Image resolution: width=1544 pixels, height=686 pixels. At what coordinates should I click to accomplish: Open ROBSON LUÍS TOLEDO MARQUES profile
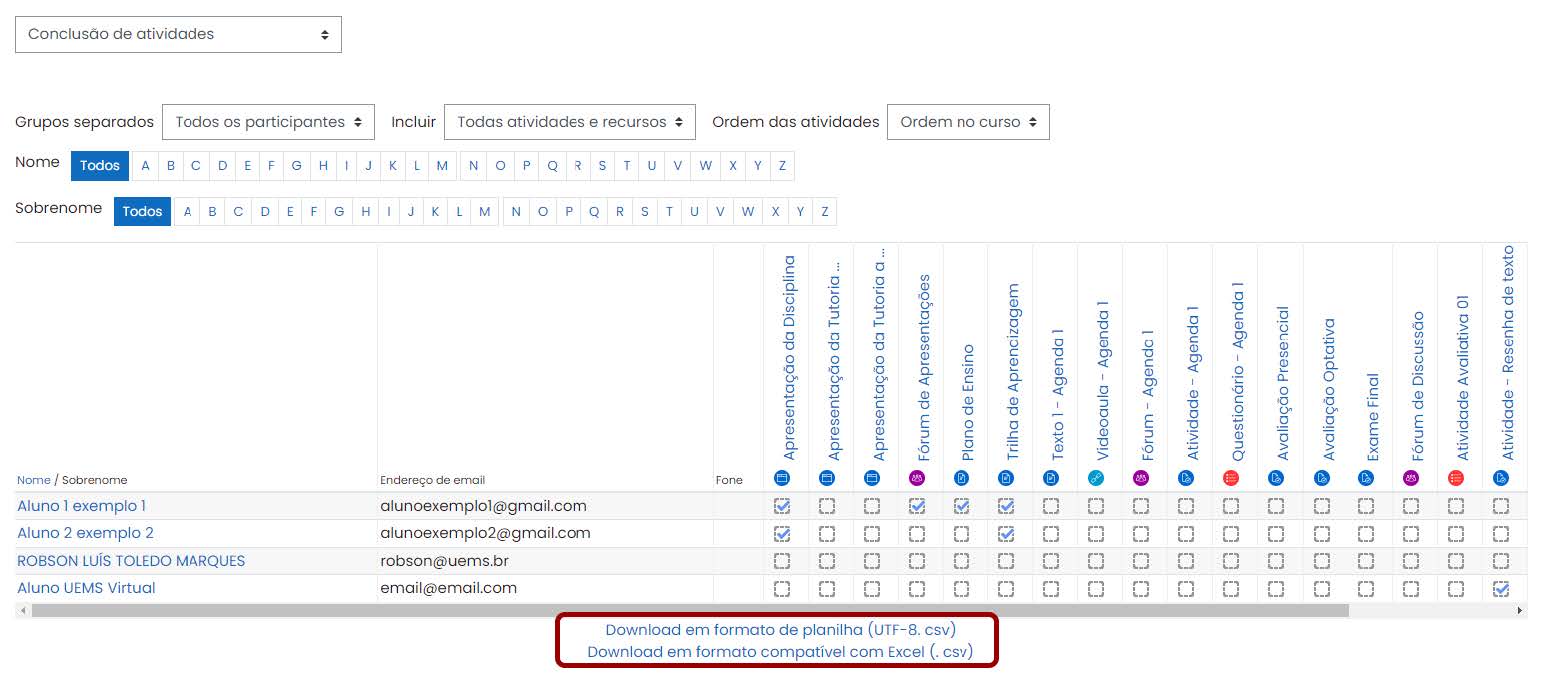pyautogui.click(x=130, y=560)
